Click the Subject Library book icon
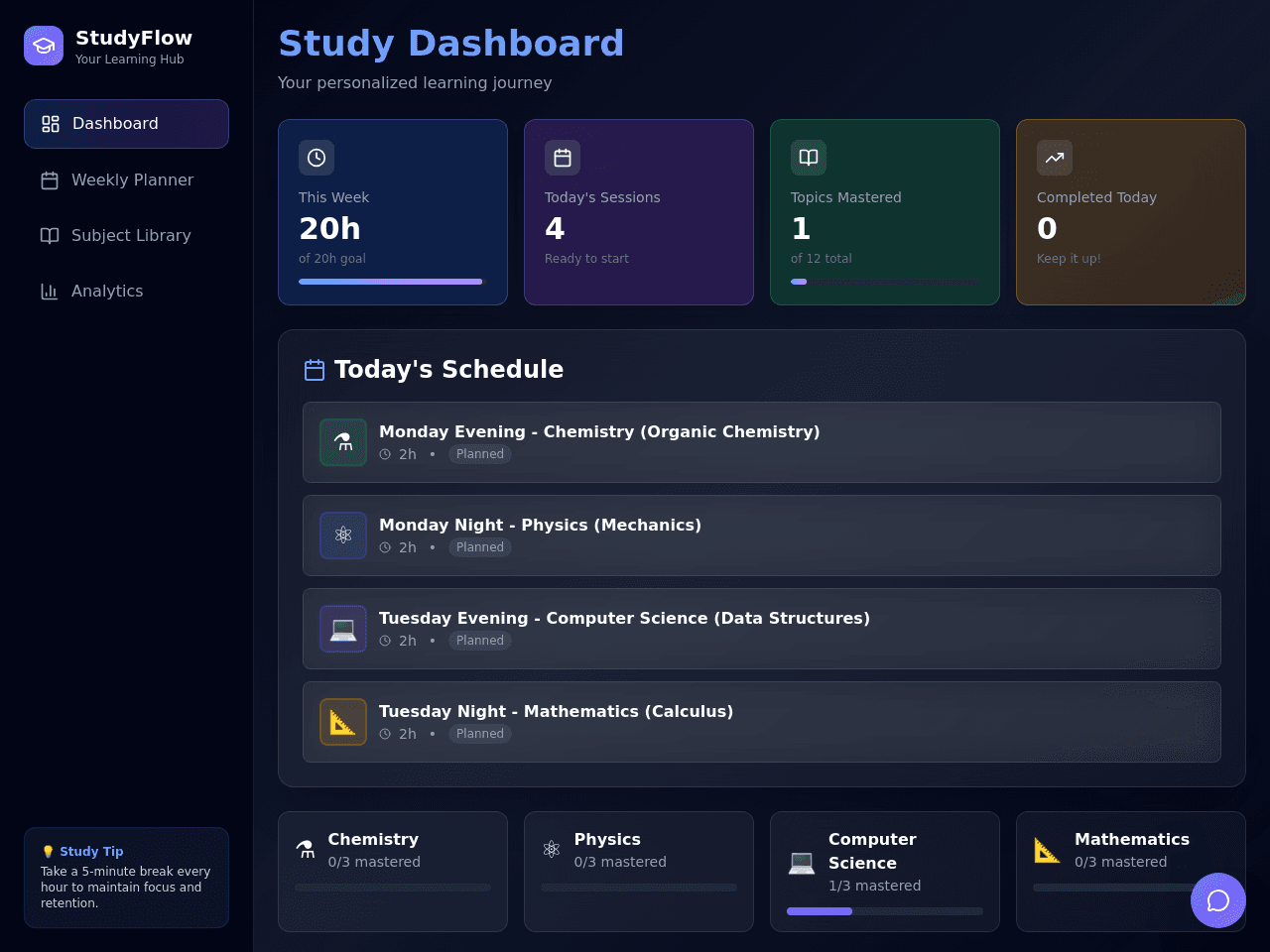The width and height of the screenshot is (1270, 952). pyautogui.click(x=50, y=236)
